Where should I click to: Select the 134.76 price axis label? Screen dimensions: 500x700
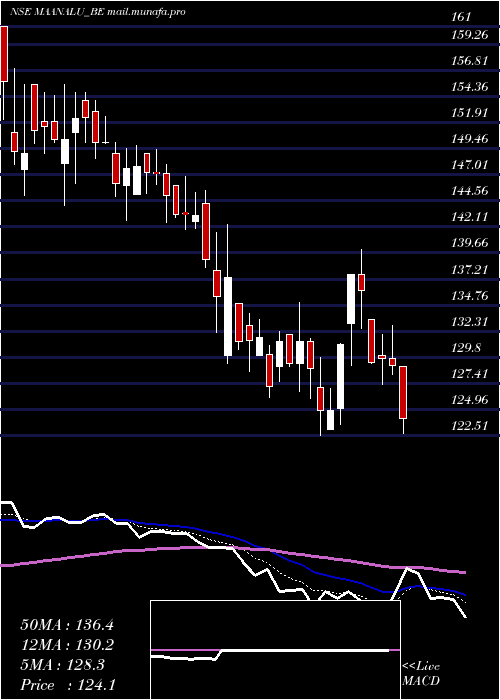point(470,296)
